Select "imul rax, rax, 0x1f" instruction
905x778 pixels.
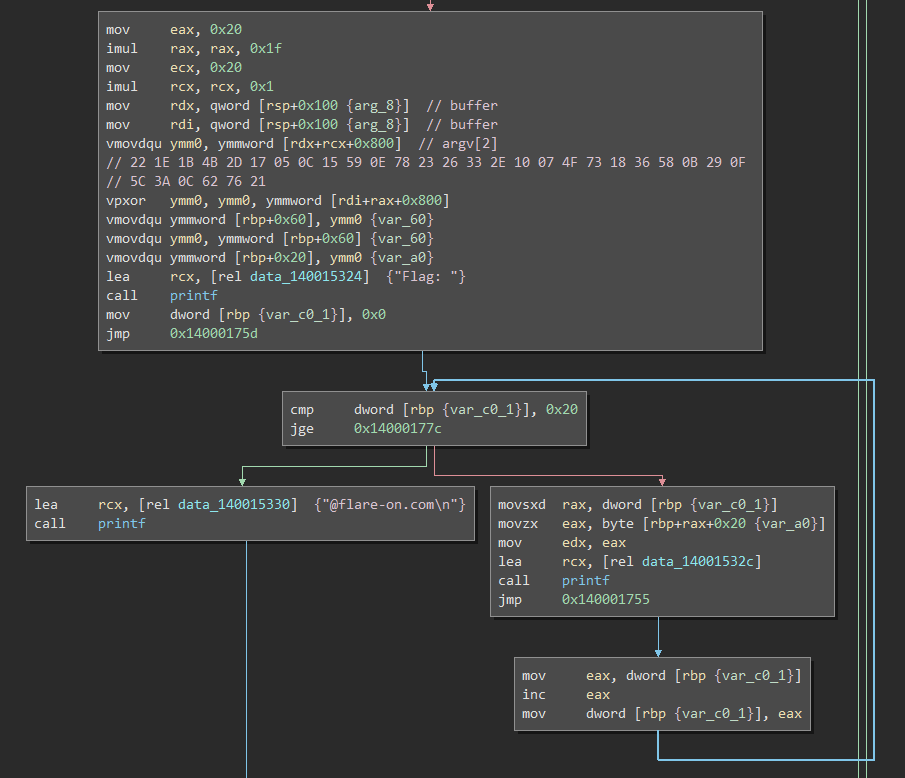(194, 48)
